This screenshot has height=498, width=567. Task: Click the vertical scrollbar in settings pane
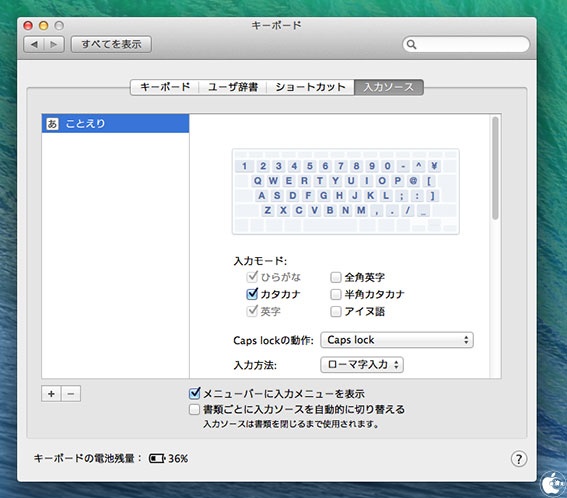pyautogui.click(x=495, y=168)
